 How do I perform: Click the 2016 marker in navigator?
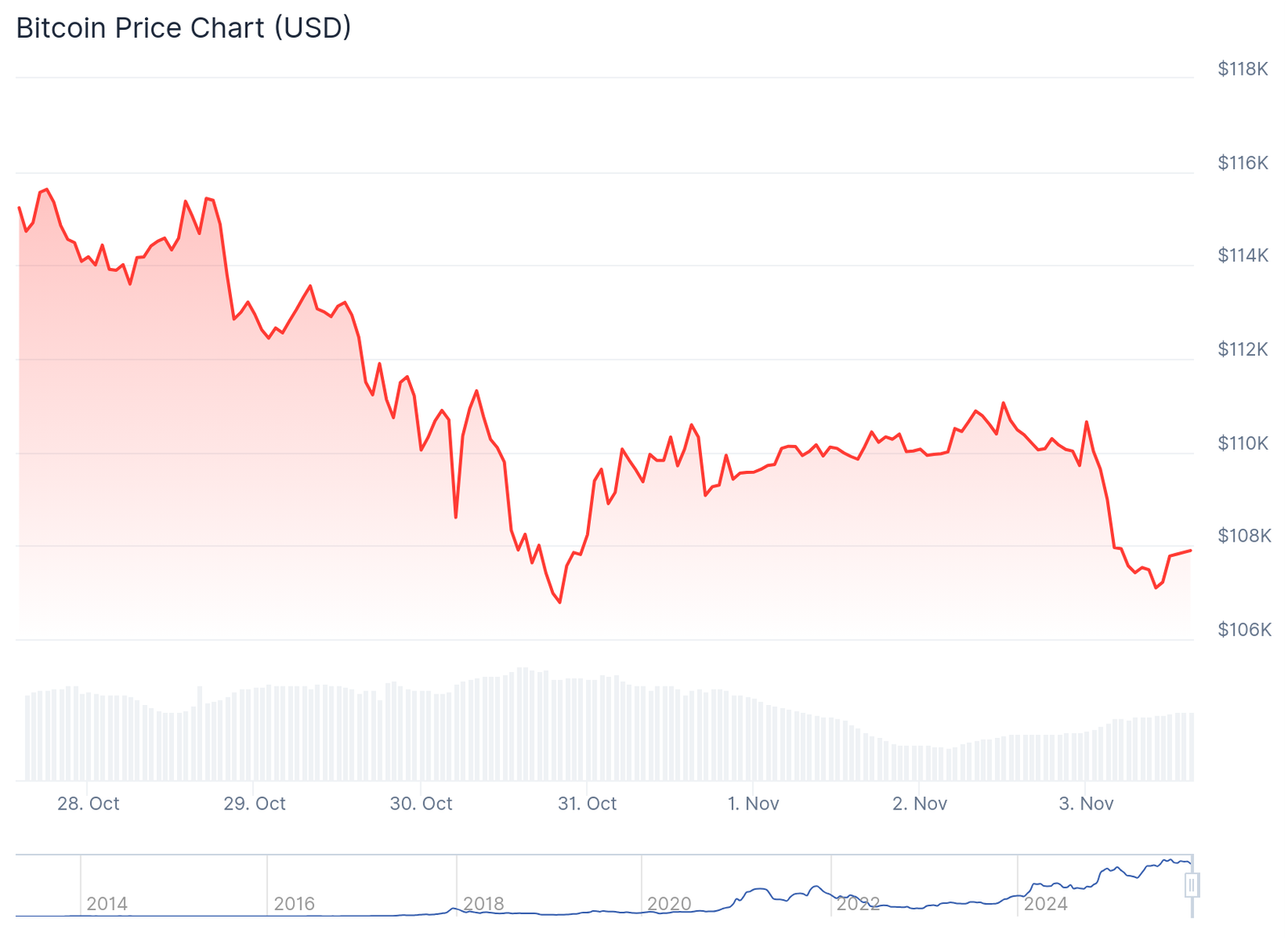click(x=294, y=904)
